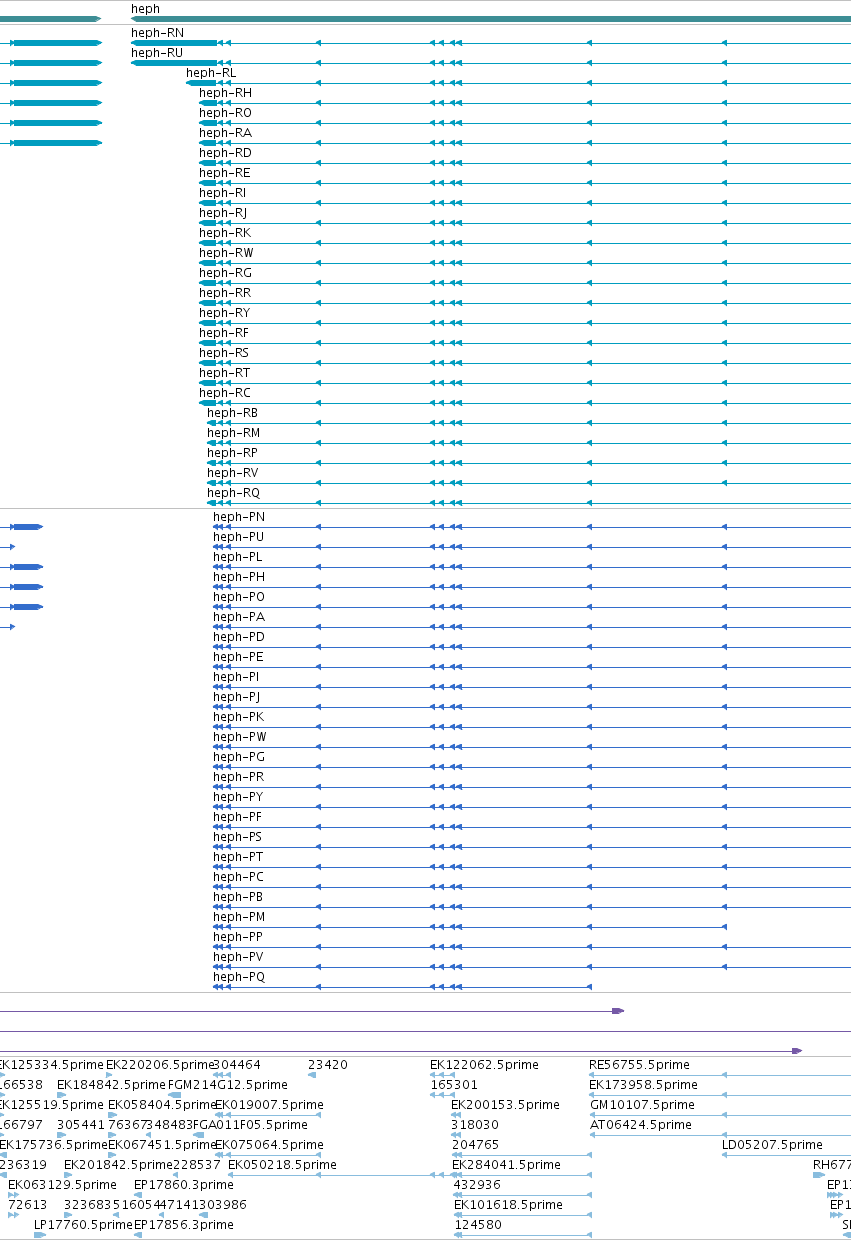This screenshot has width=851, height=1240.
Task: Click the heph-RP transcript label
Action: coord(232,453)
